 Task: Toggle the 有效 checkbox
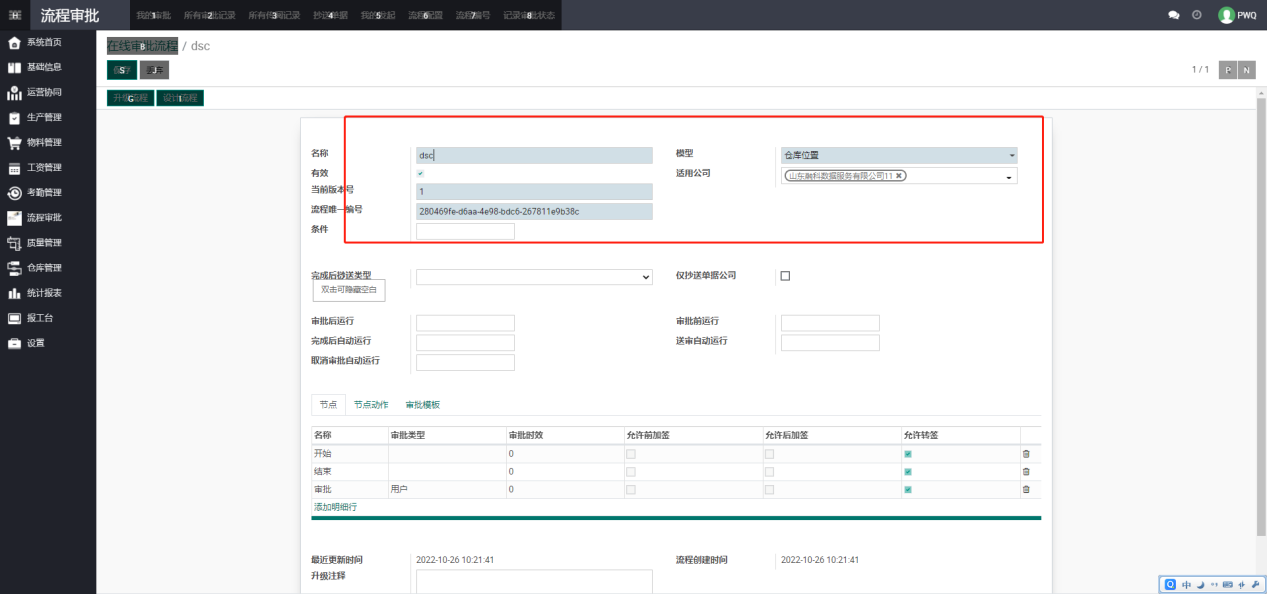coord(420,174)
